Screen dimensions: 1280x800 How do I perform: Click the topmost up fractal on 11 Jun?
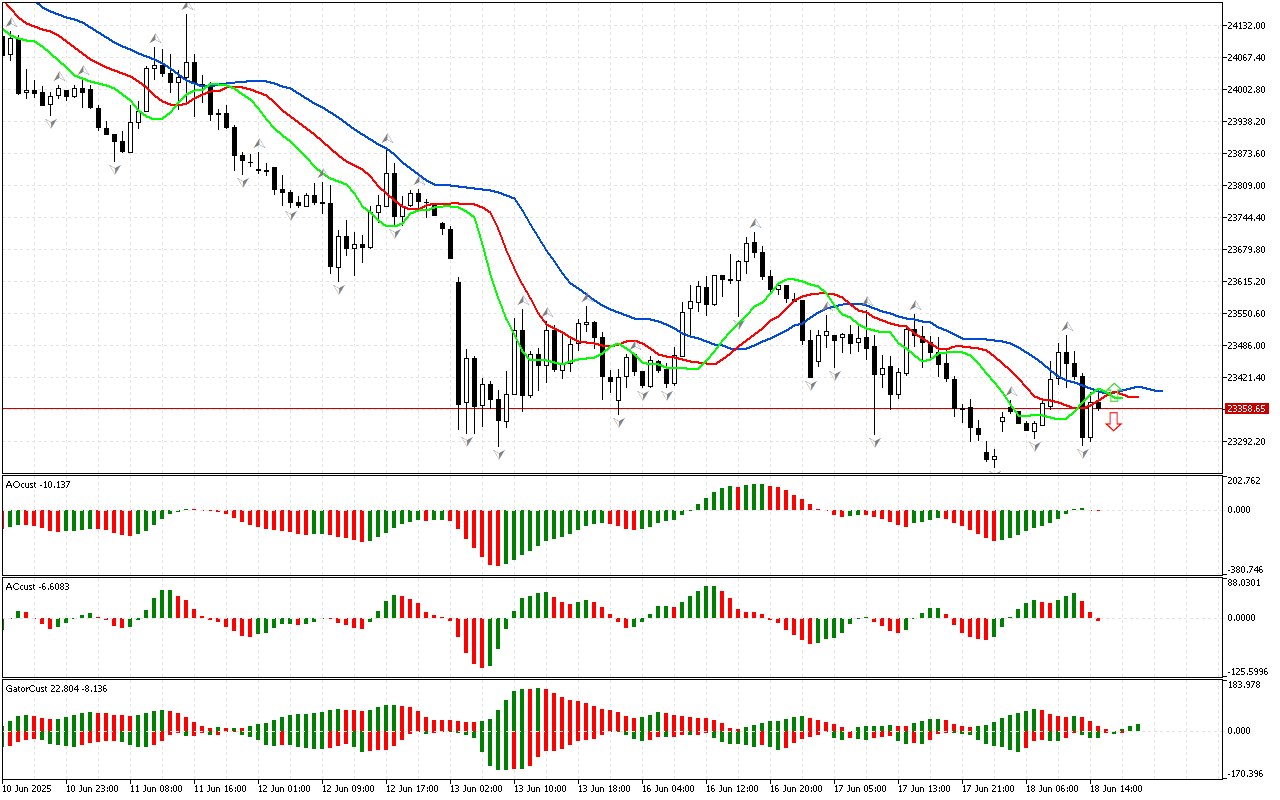187,8
